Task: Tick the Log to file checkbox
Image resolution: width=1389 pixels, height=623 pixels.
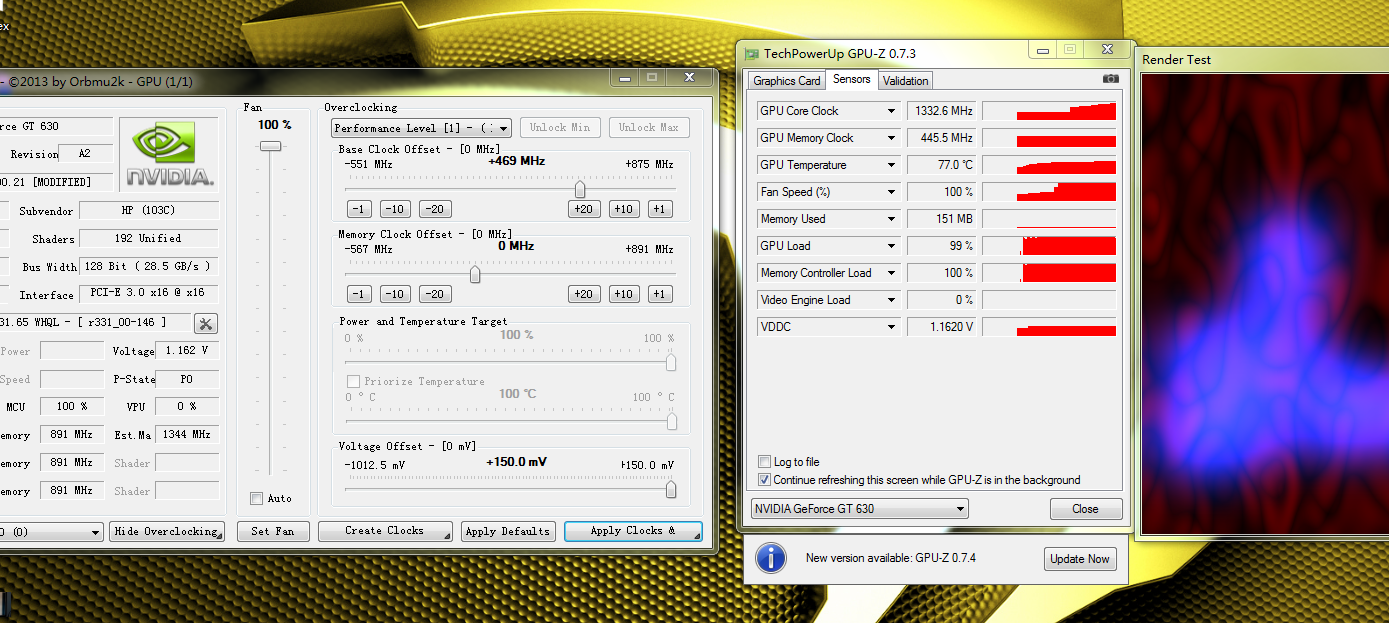Action: pos(765,462)
